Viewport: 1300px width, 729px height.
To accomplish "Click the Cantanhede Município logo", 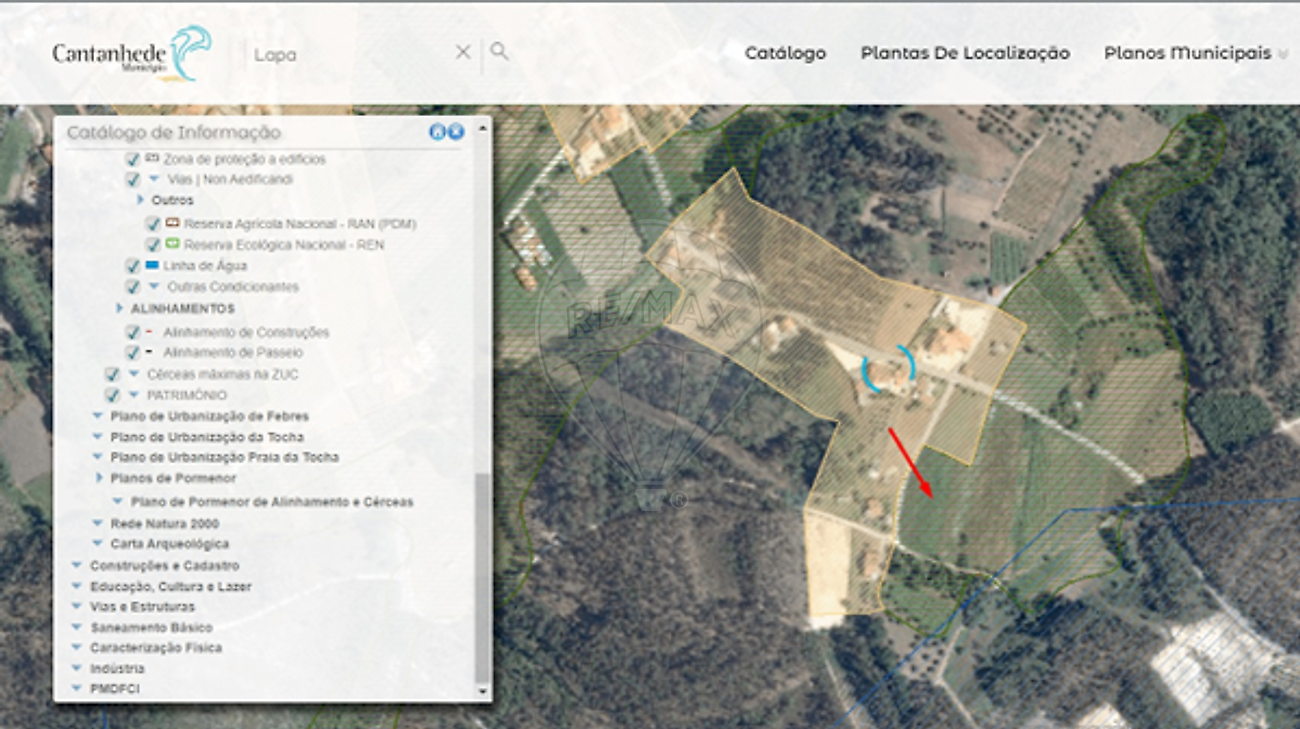I will point(131,53).
